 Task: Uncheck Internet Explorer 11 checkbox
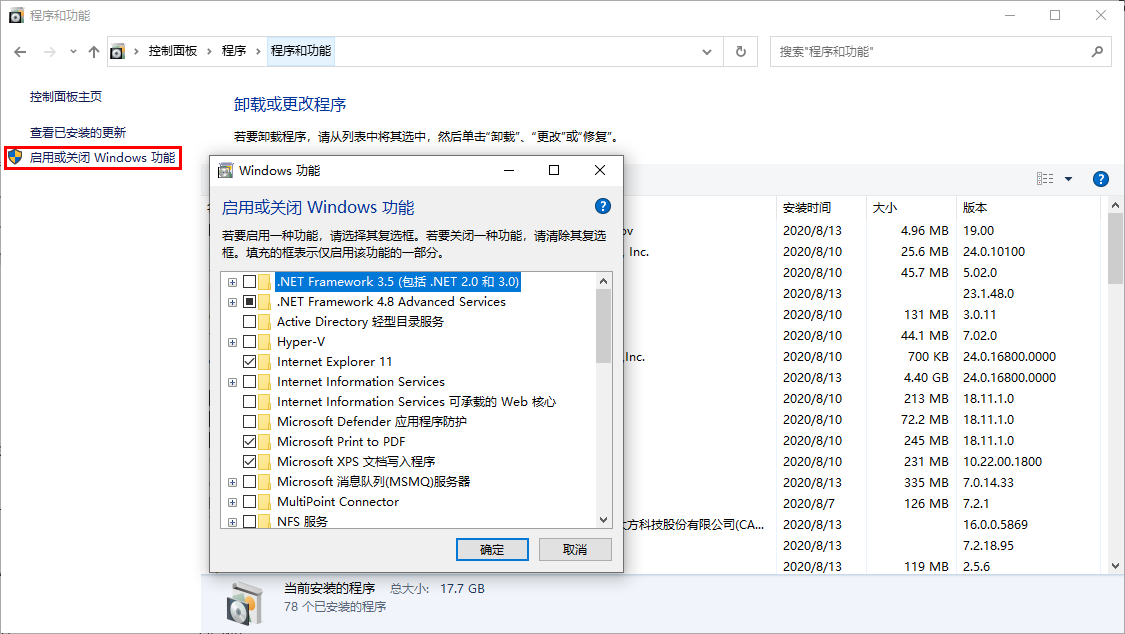pyautogui.click(x=250, y=361)
